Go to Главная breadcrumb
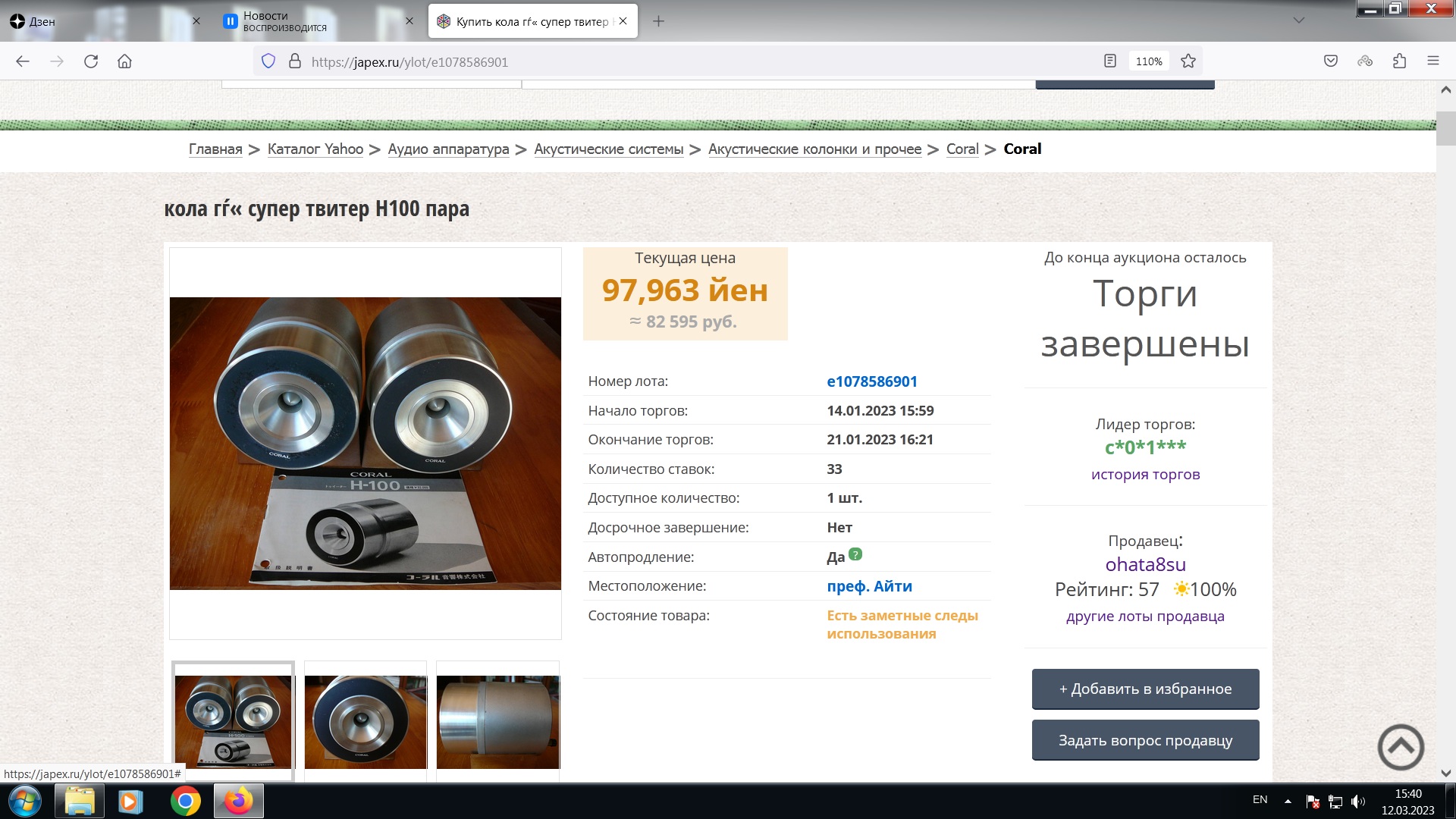Viewport: 1456px width, 819px height. point(215,149)
